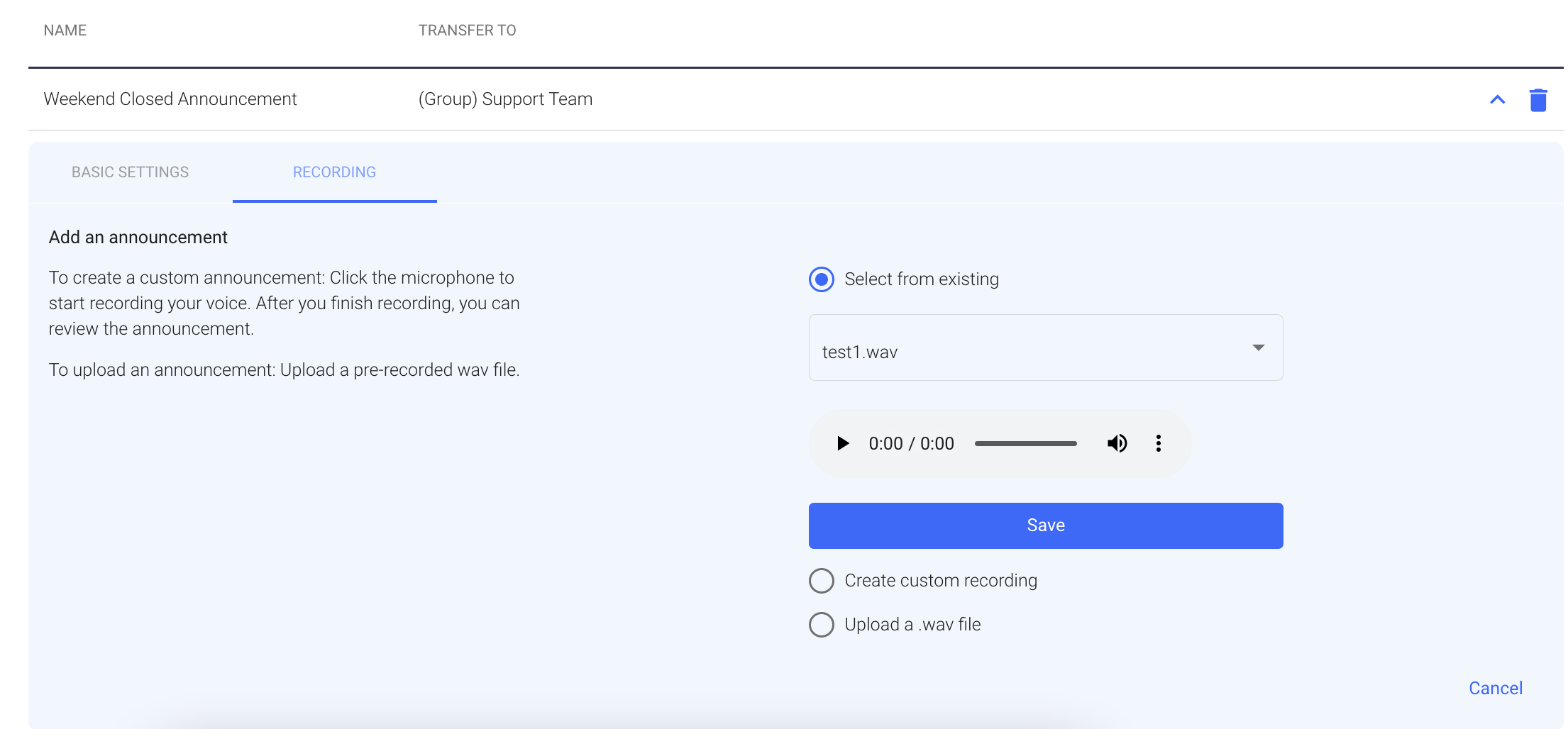Save the selected announcement recording
This screenshot has height=729, width=1568.
click(x=1046, y=525)
